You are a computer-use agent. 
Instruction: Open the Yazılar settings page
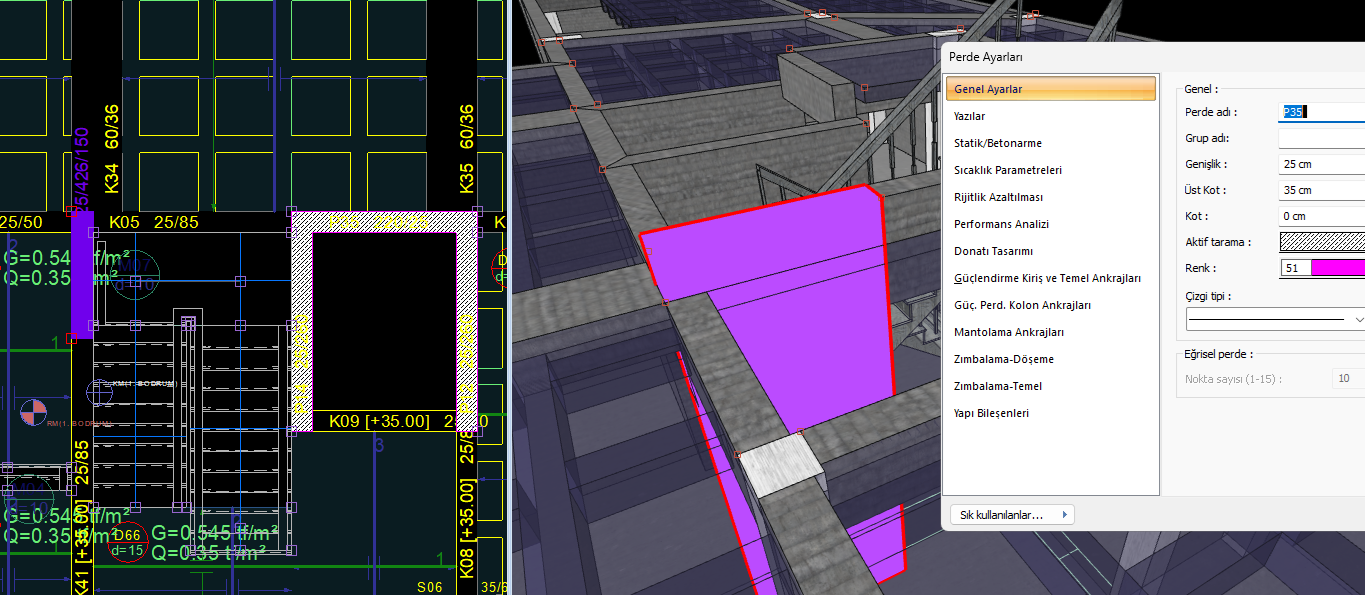click(x=969, y=116)
